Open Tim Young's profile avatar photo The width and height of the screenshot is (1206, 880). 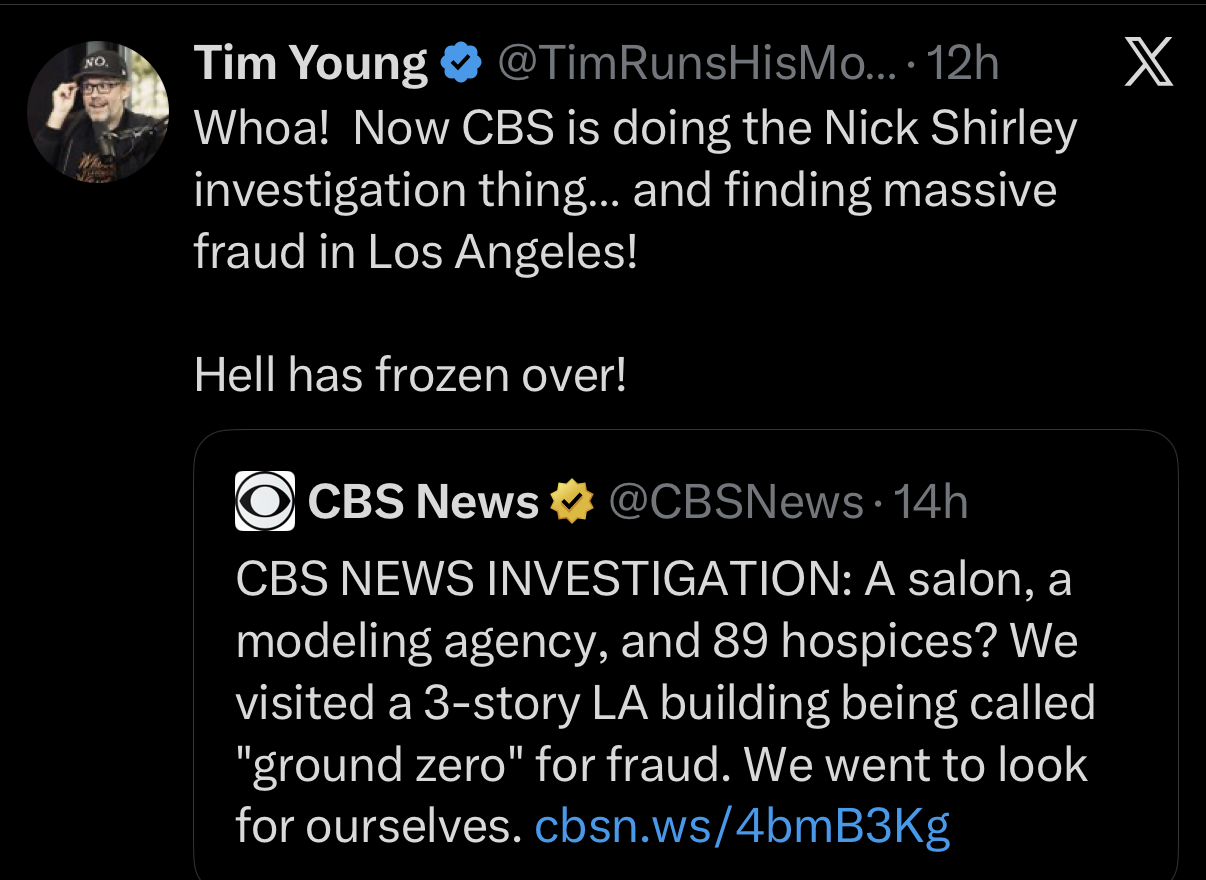(98, 111)
